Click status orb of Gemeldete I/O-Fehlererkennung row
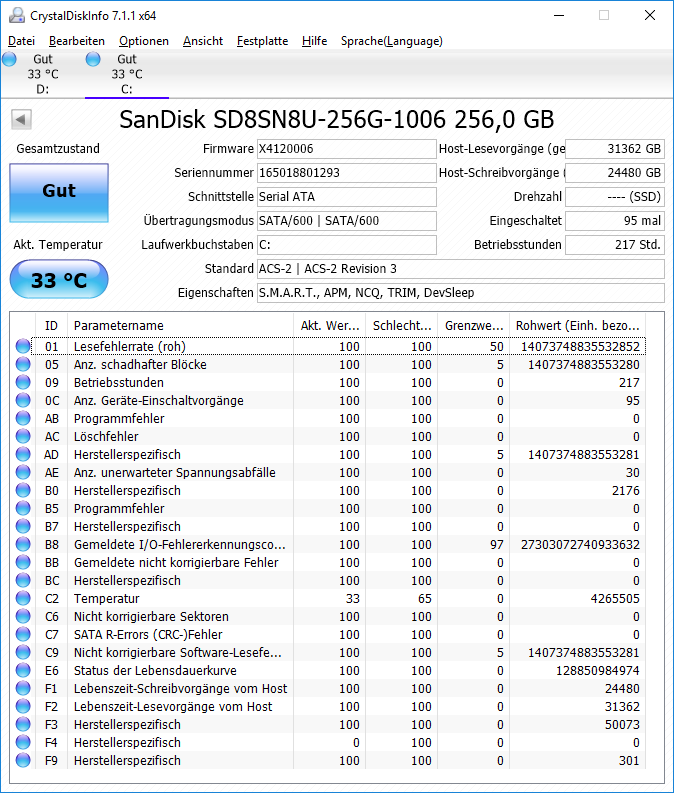674x793 pixels. [23, 545]
